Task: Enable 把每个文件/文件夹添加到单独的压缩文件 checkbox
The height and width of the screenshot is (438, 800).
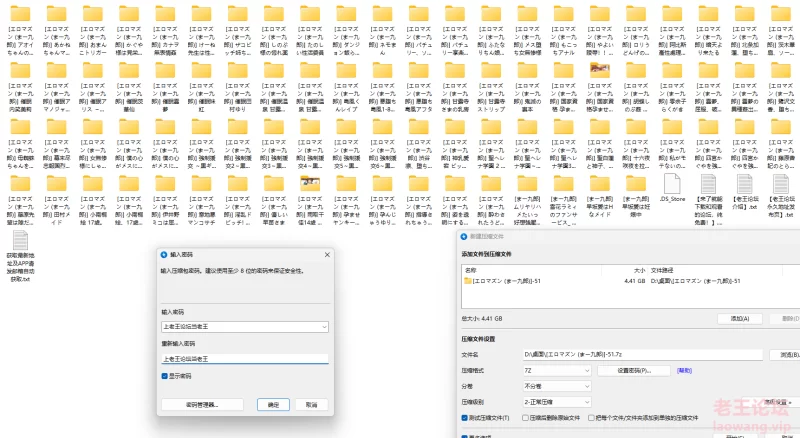Action: 591,418
